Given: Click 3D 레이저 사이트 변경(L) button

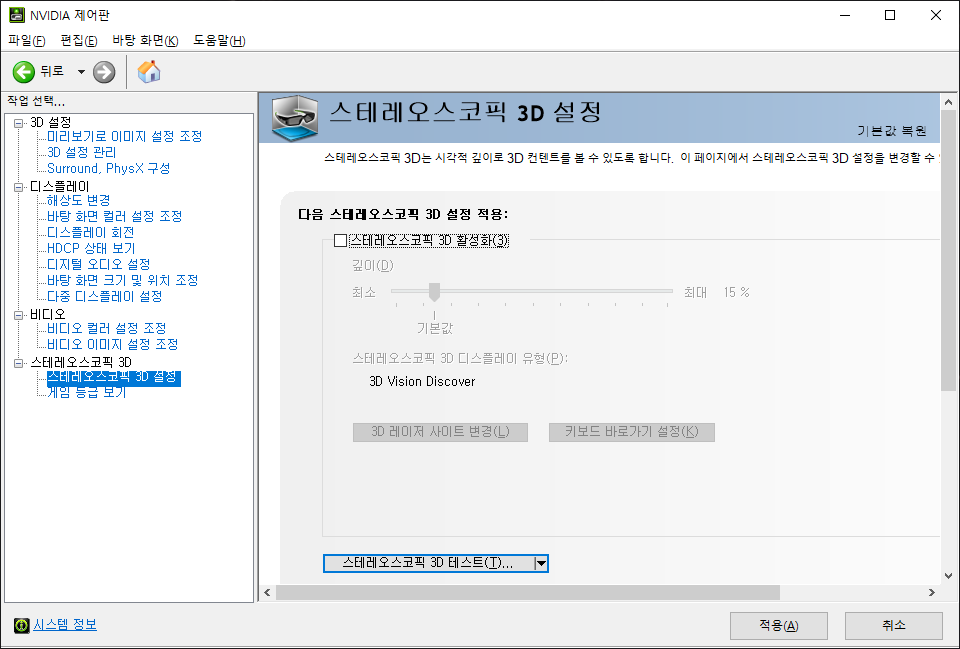Looking at the screenshot, I should point(440,432).
